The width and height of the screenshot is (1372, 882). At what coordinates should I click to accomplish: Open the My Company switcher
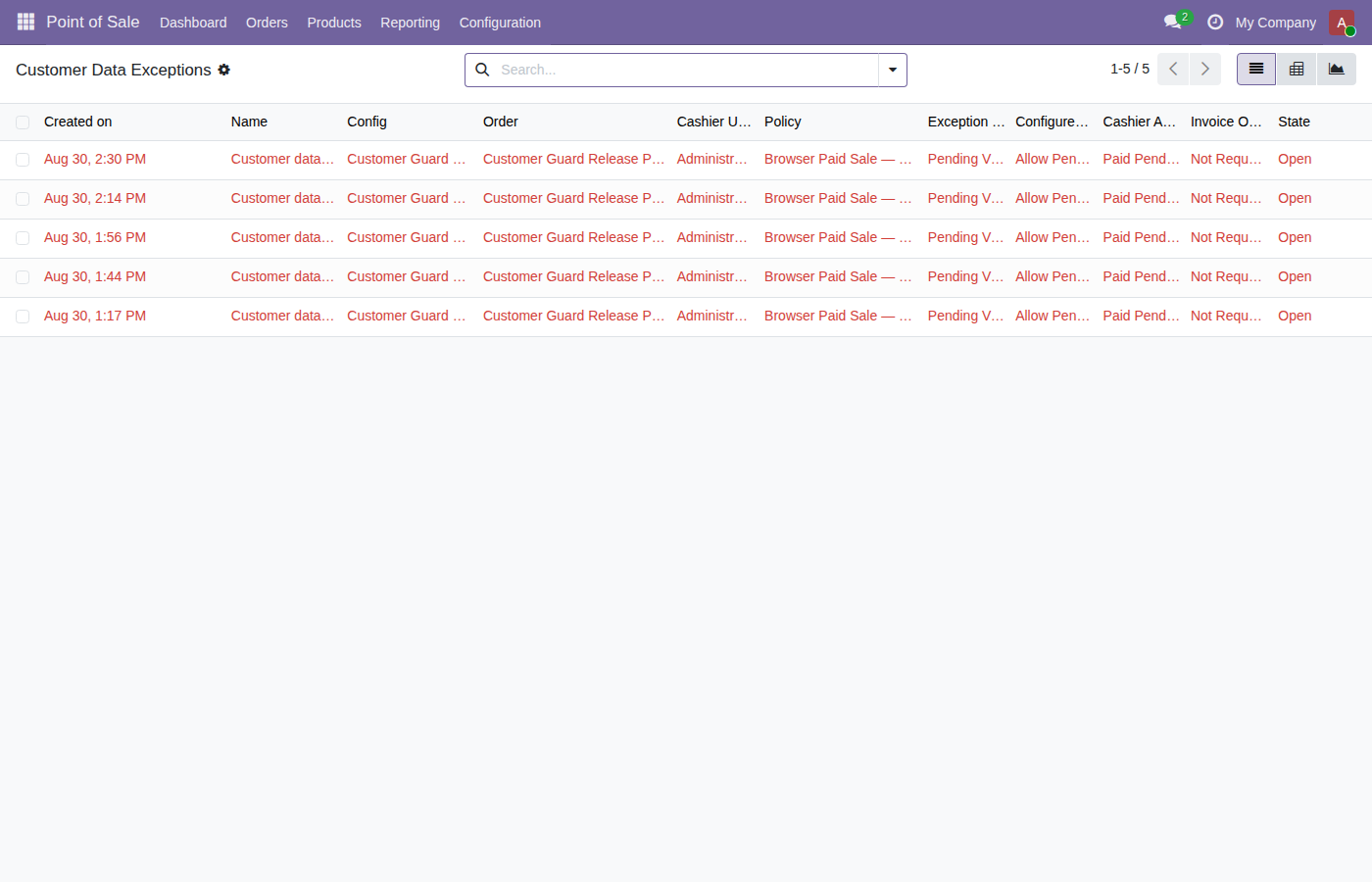pyautogui.click(x=1275, y=23)
